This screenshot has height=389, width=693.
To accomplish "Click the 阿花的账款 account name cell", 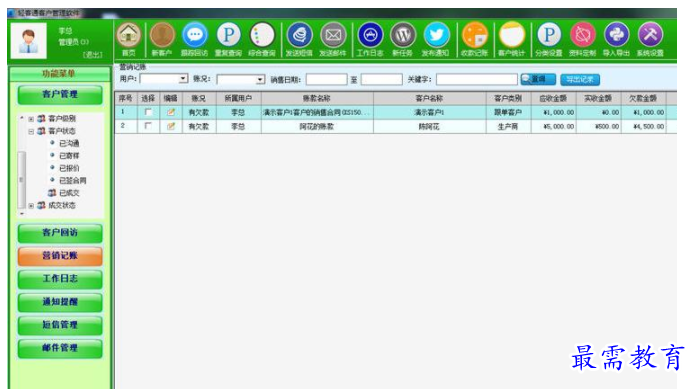I will (317, 126).
